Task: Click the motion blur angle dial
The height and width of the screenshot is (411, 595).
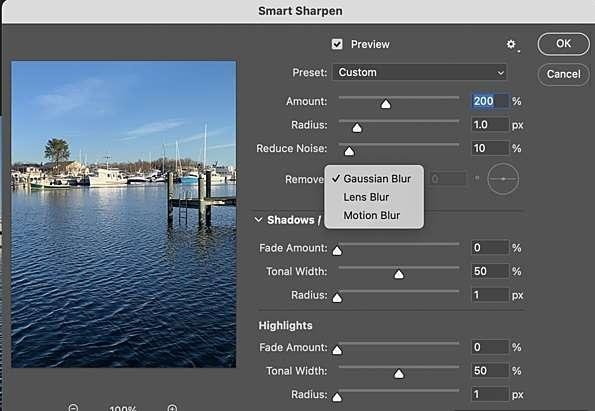Action: coord(503,179)
